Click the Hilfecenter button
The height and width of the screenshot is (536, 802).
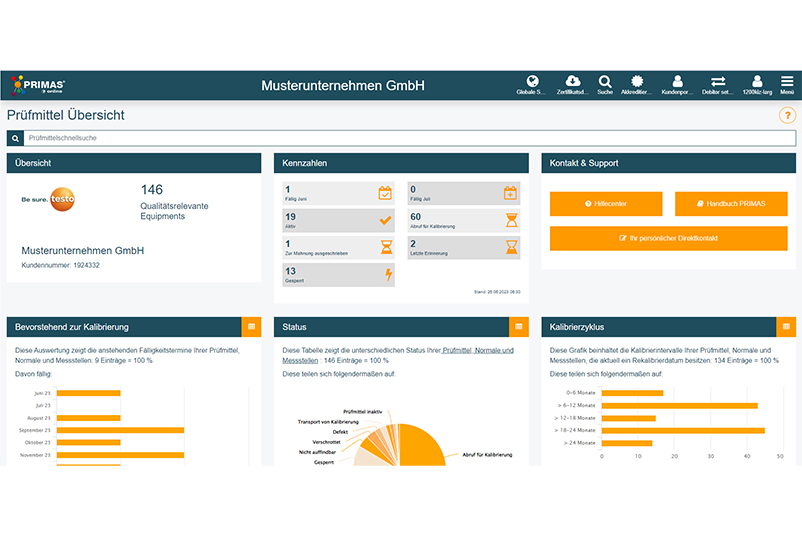(x=606, y=204)
